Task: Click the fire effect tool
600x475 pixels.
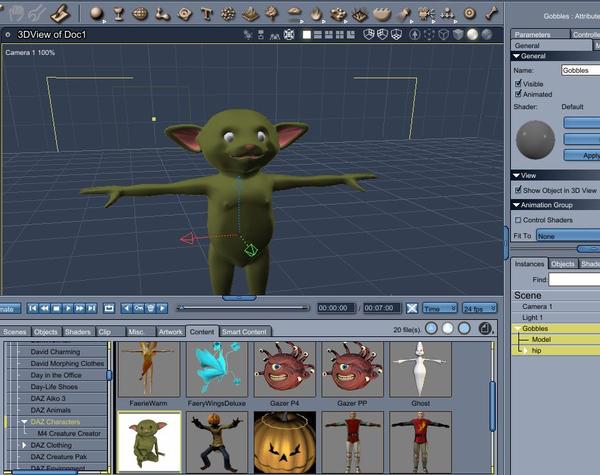Action: click(316, 14)
